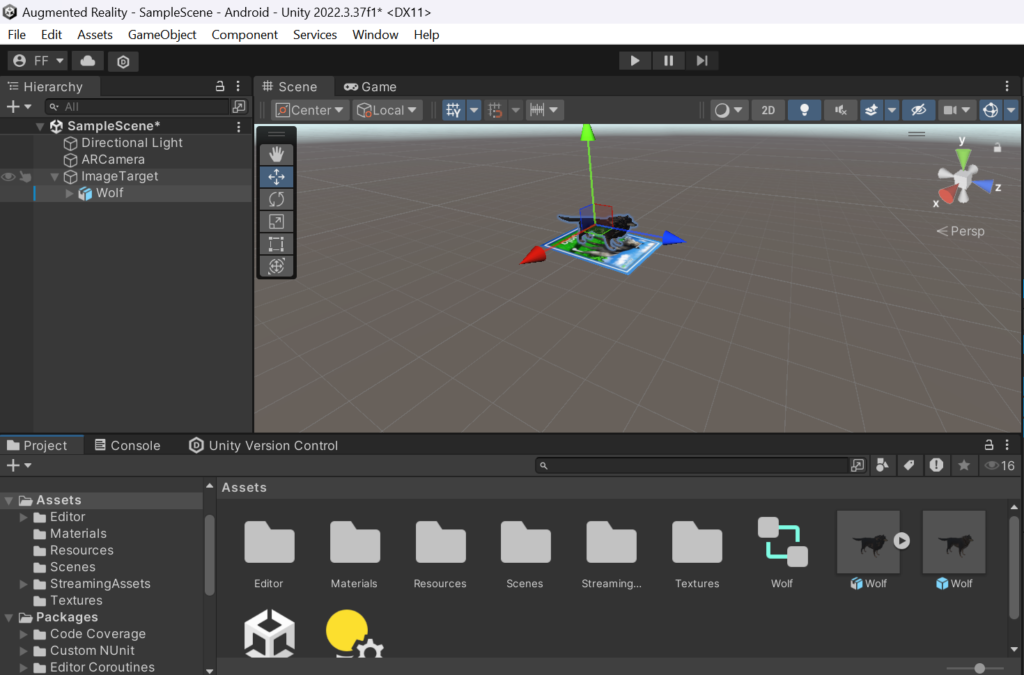Click the Pause button
Screen dimensions: 1024x675
point(669,61)
